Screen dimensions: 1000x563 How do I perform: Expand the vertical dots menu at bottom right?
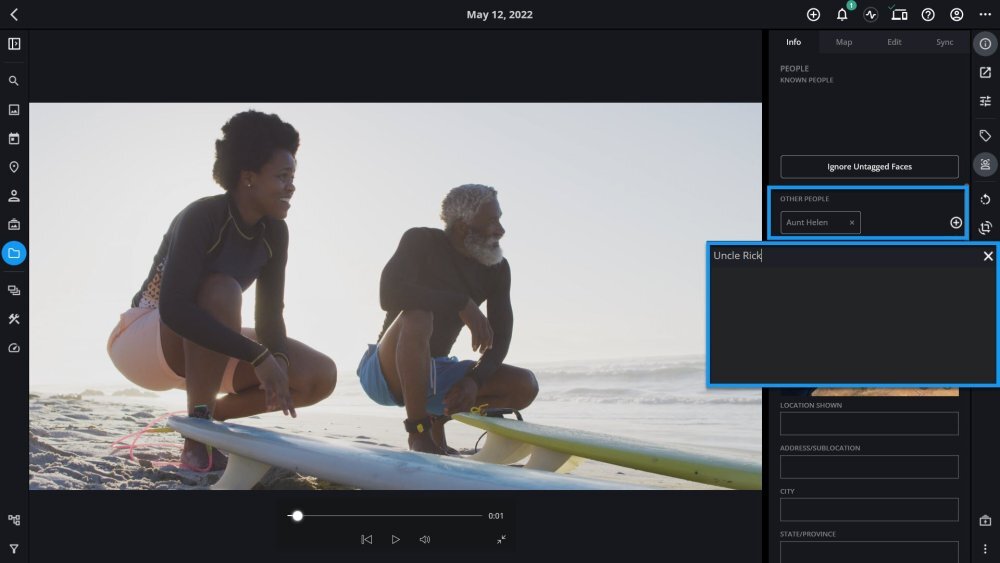985,549
